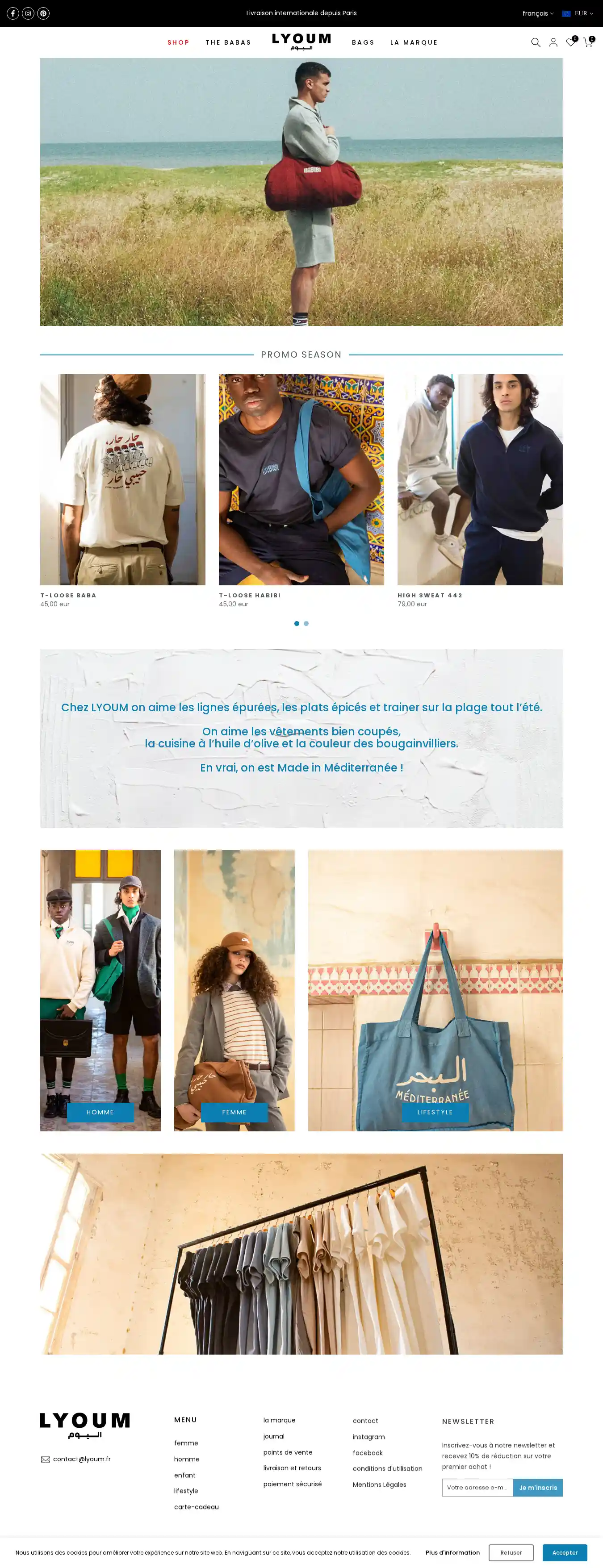This screenshot has height=1568, width=603.
Task: Open the Facebook social icon
Action: coord(13,13)
